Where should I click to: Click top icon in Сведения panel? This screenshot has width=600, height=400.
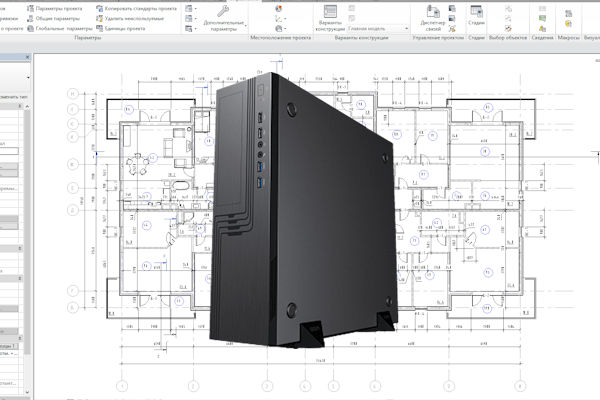tap(543, 8)
